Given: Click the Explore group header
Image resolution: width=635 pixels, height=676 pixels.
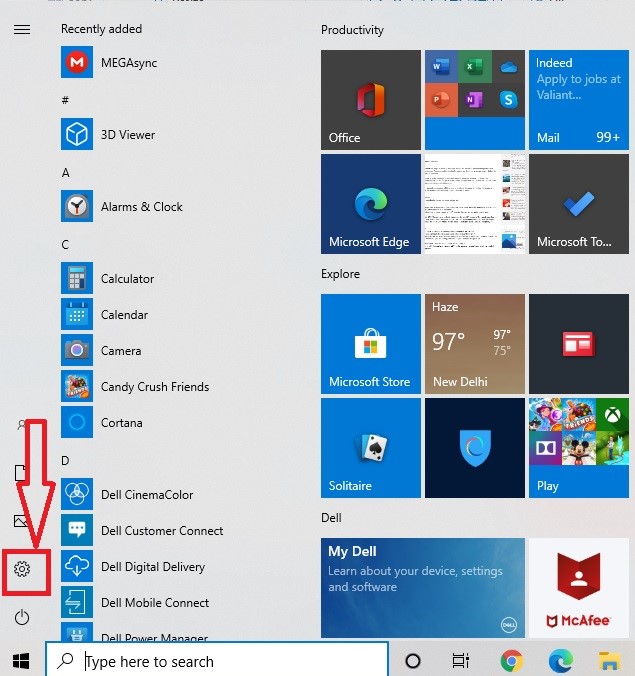Looking at the screenshot, I should [340, 274].
